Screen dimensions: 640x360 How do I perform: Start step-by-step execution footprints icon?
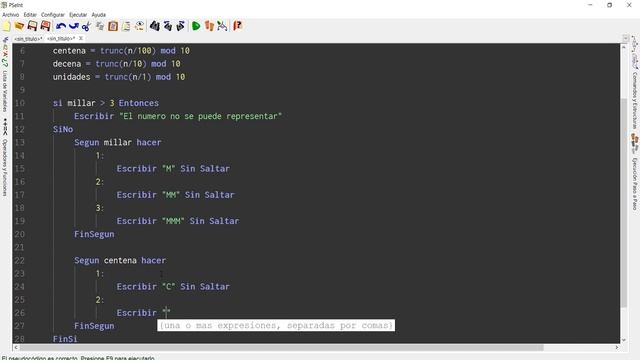click(209, 26)
